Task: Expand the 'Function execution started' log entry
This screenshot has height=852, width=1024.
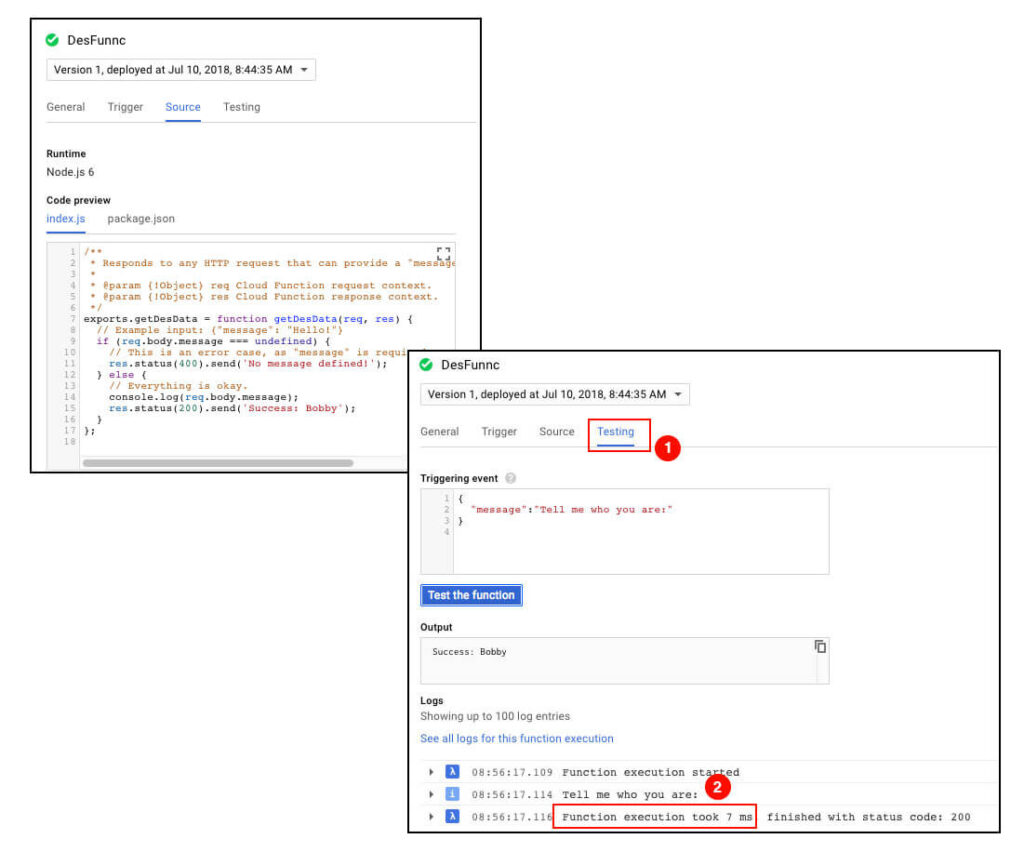Action: tap(431, 772)
